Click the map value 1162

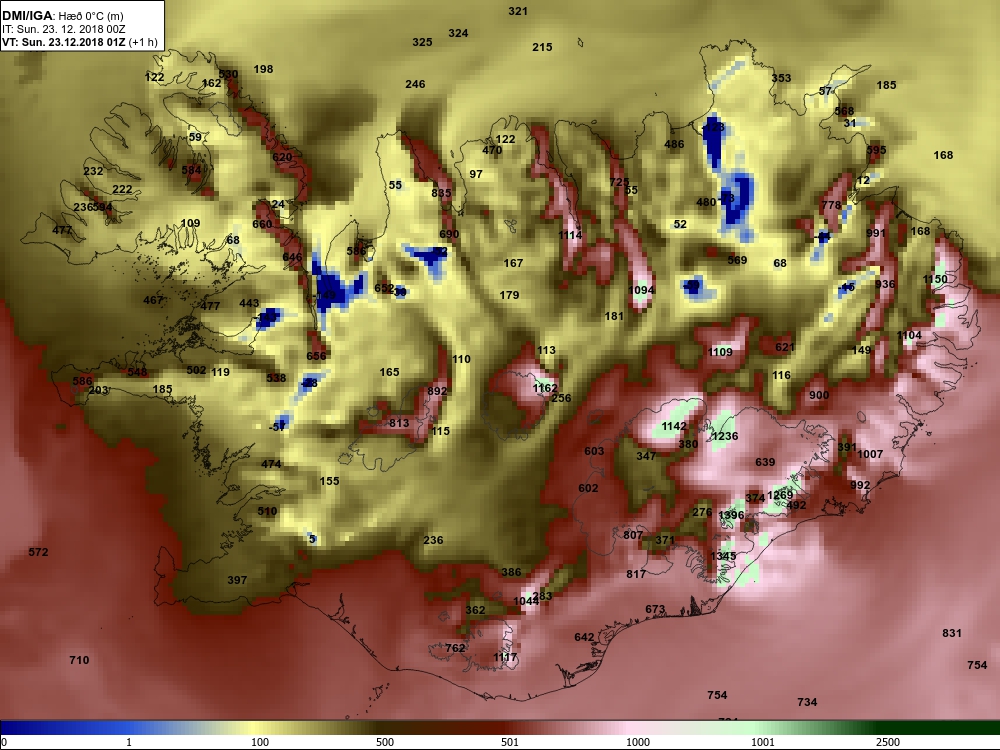(545, 388)
